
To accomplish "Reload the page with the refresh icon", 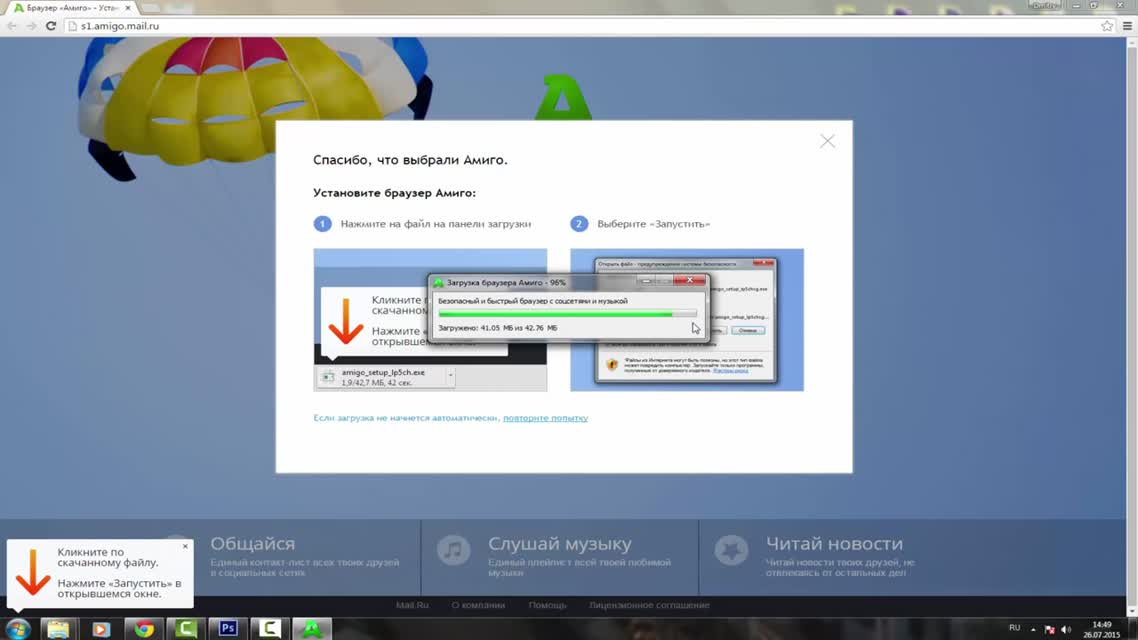I will (51, 26).
